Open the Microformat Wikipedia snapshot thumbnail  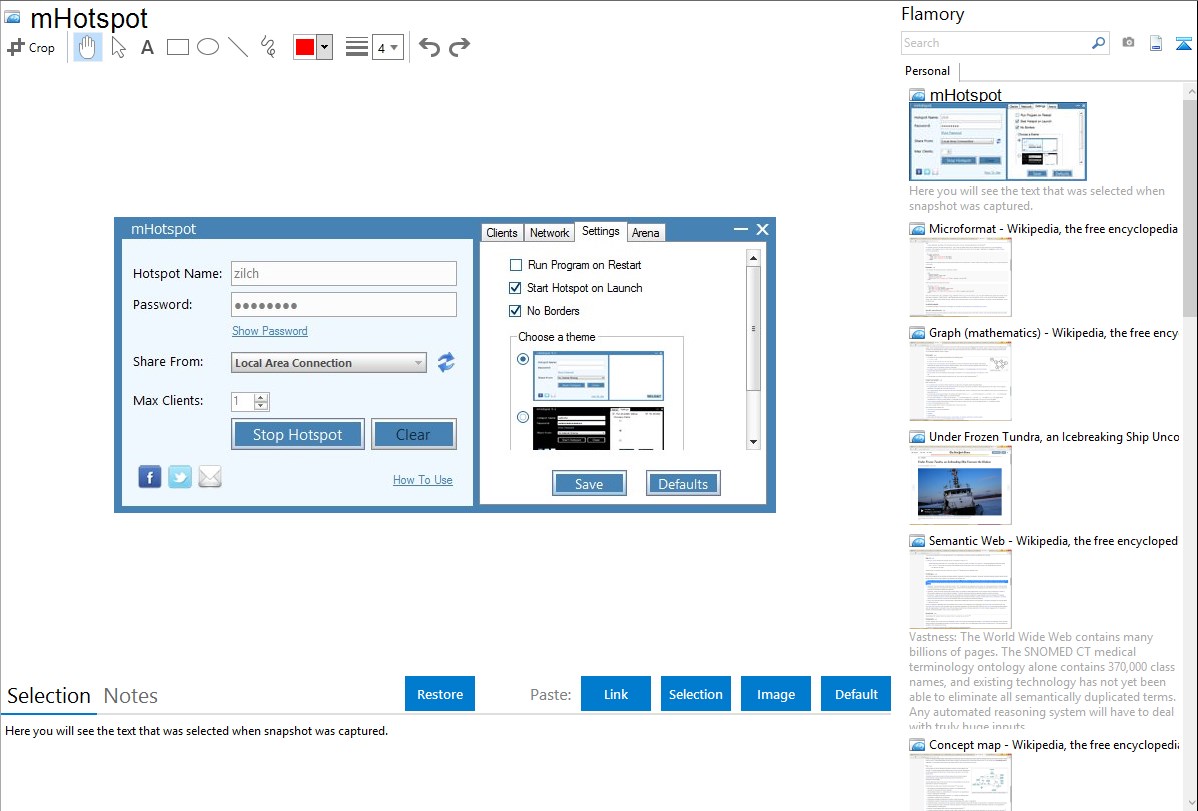click(x=960, y=277)
